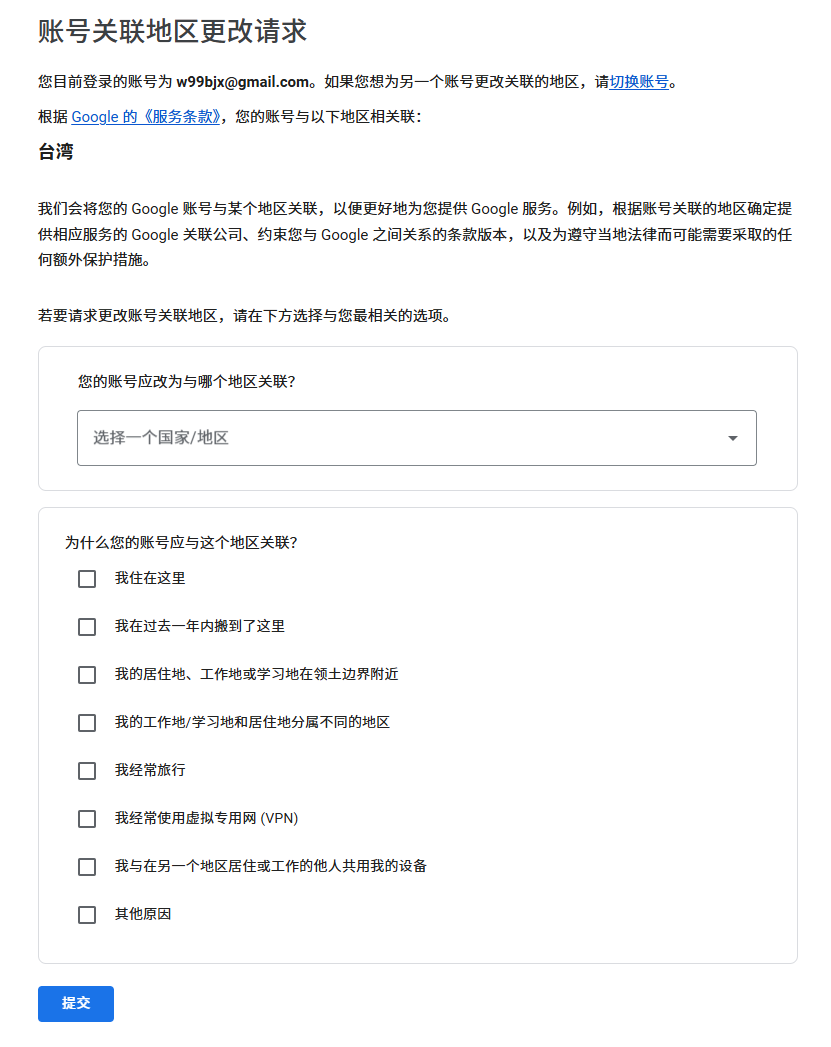The height and width of the screenshot is (1047, 831).
Task: Click the '若要请求更改账号关联地区' instruction line
Action: 244,315
